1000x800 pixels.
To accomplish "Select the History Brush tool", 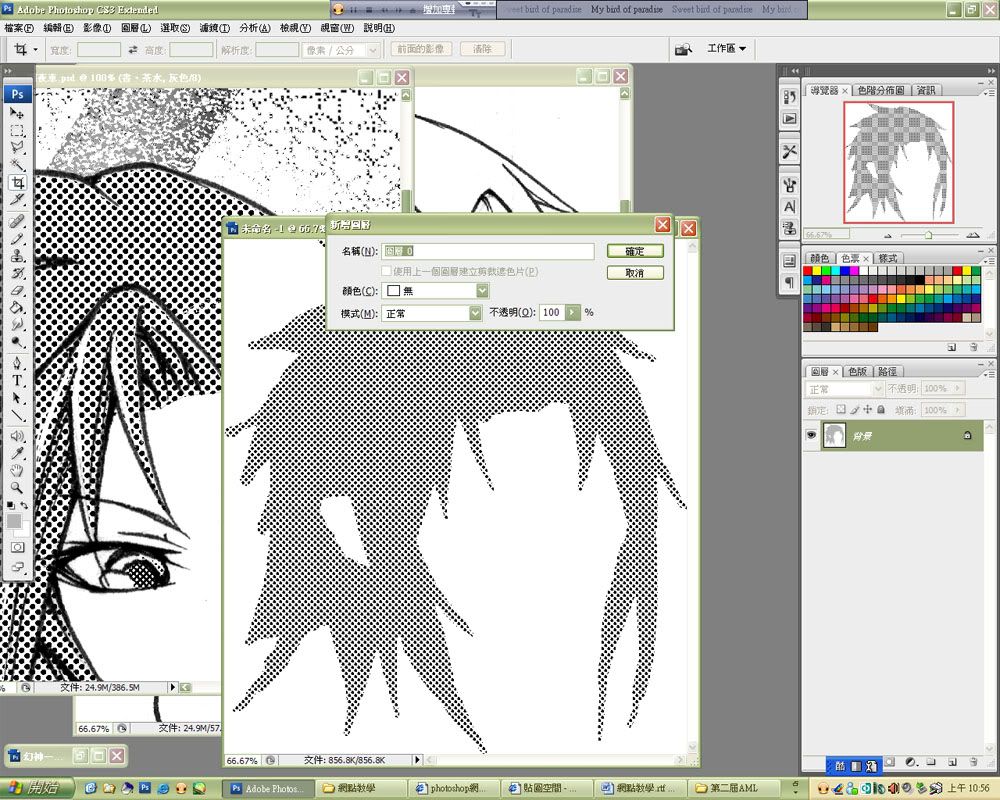I will coord(17,273).
